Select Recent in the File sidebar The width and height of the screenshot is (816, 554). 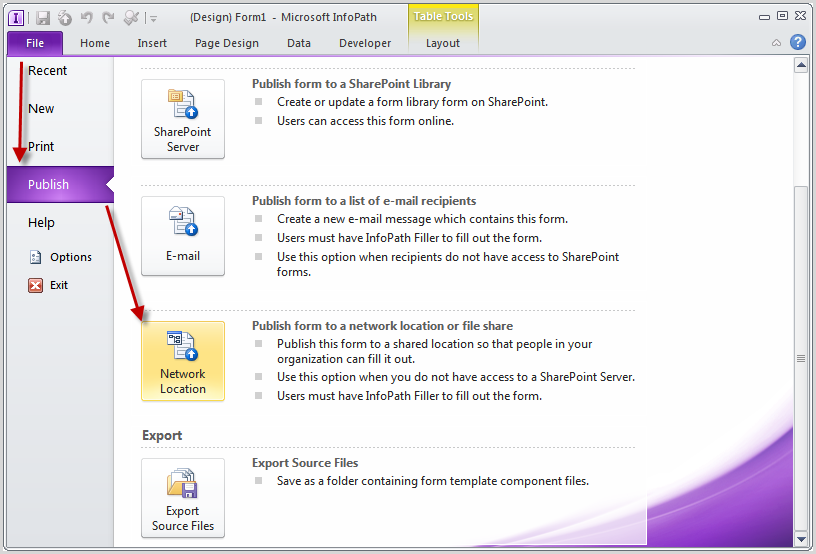pyautogui.click(x=47, y=71)
